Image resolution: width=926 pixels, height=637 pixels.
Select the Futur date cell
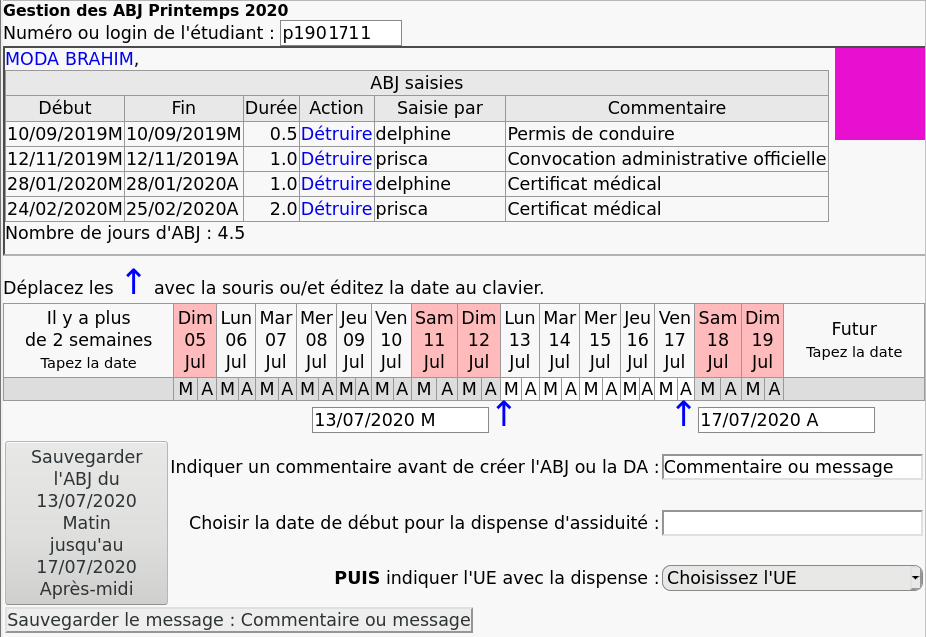[853, 340]
